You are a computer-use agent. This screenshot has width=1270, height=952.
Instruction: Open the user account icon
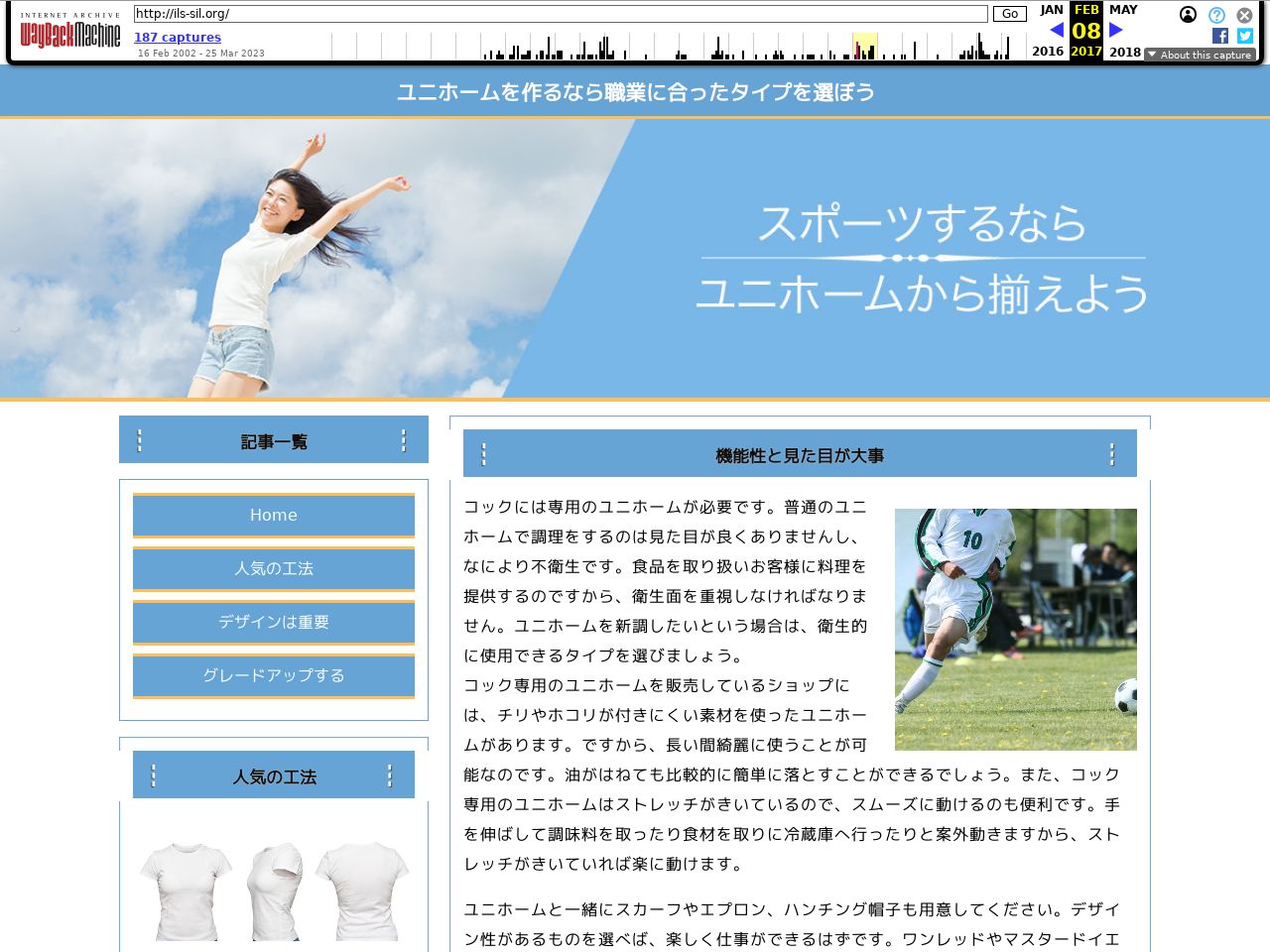[x=1188, y=15]
